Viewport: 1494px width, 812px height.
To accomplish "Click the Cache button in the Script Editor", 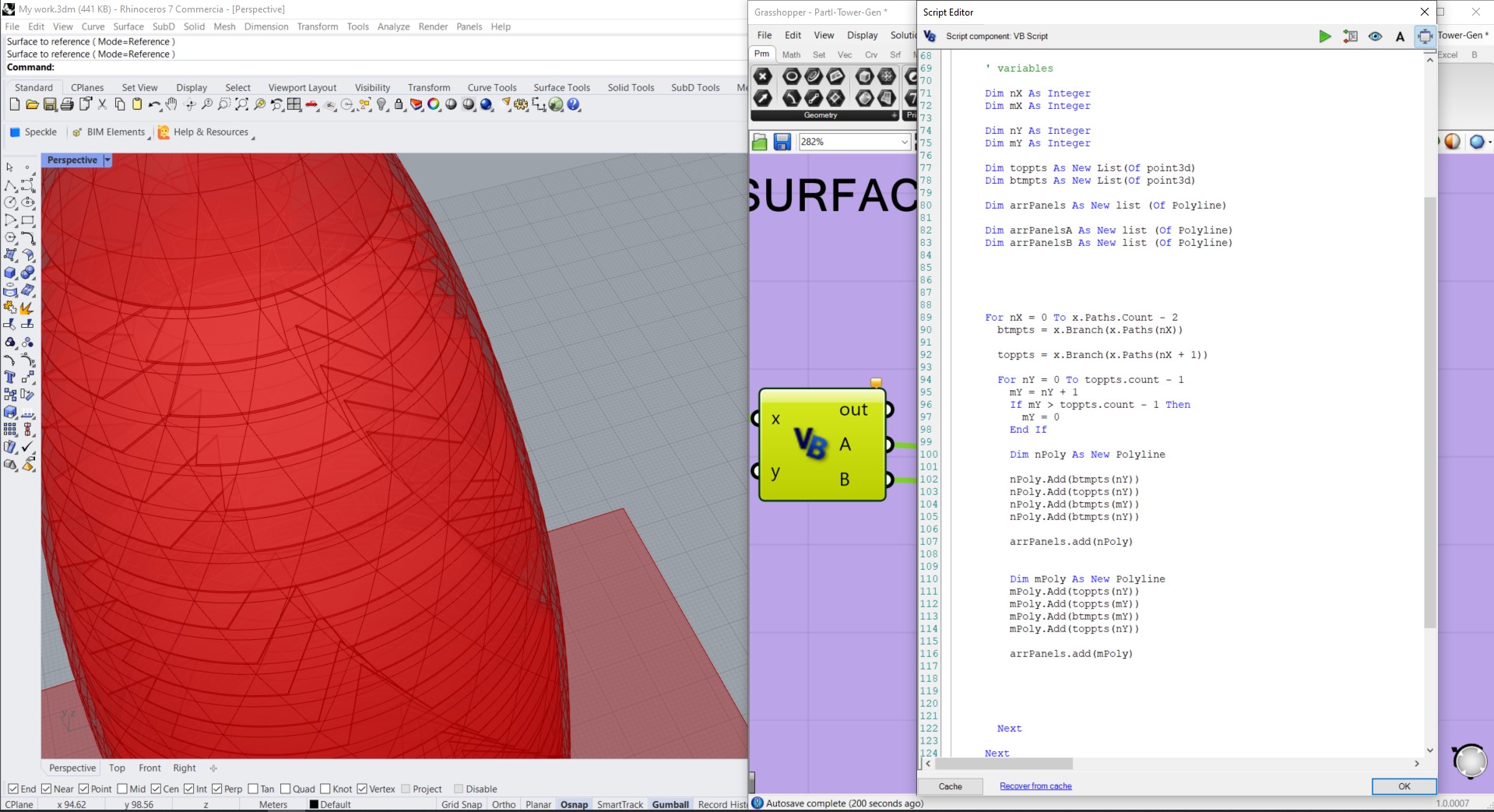I will [950, 786].
